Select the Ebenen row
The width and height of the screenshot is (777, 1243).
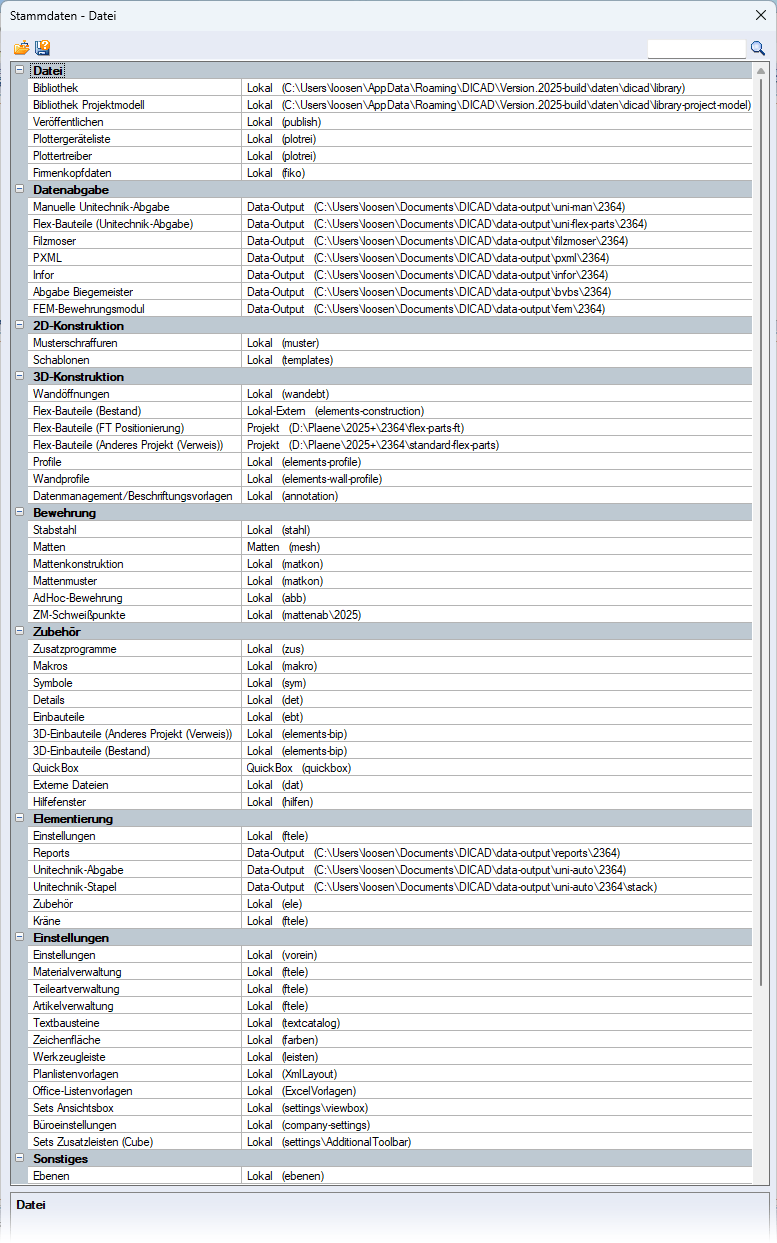pyautogui.click(x=390, y=1176)
